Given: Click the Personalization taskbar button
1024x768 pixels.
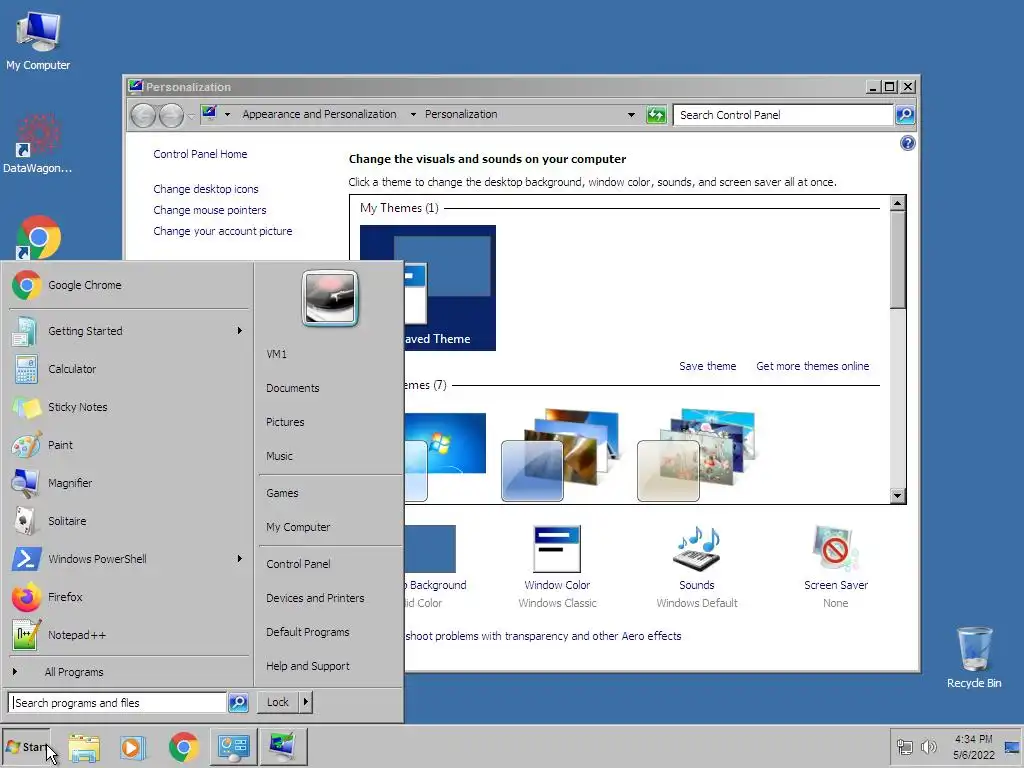Looking at the screenshot, I should pyautogui.click(x=283, y=746).
